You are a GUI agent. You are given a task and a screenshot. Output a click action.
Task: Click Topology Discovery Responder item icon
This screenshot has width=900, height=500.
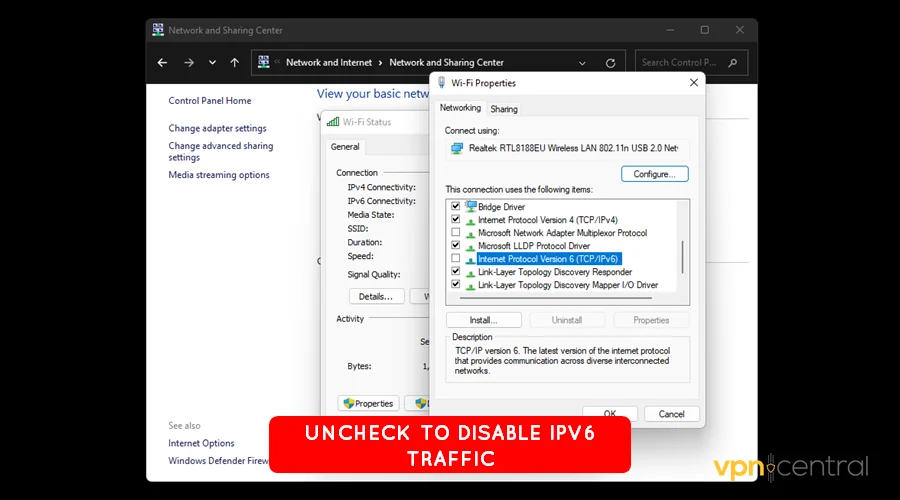coord(471,273)
